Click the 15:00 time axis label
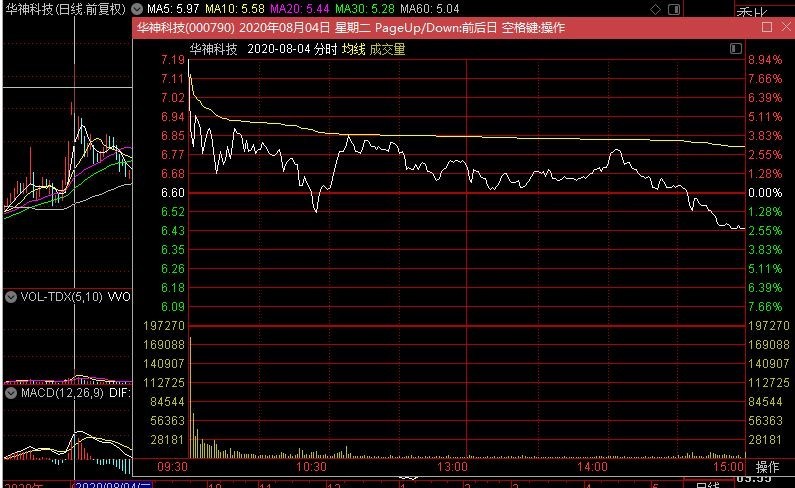Screen dimensions: 795x488 point(729,467)
